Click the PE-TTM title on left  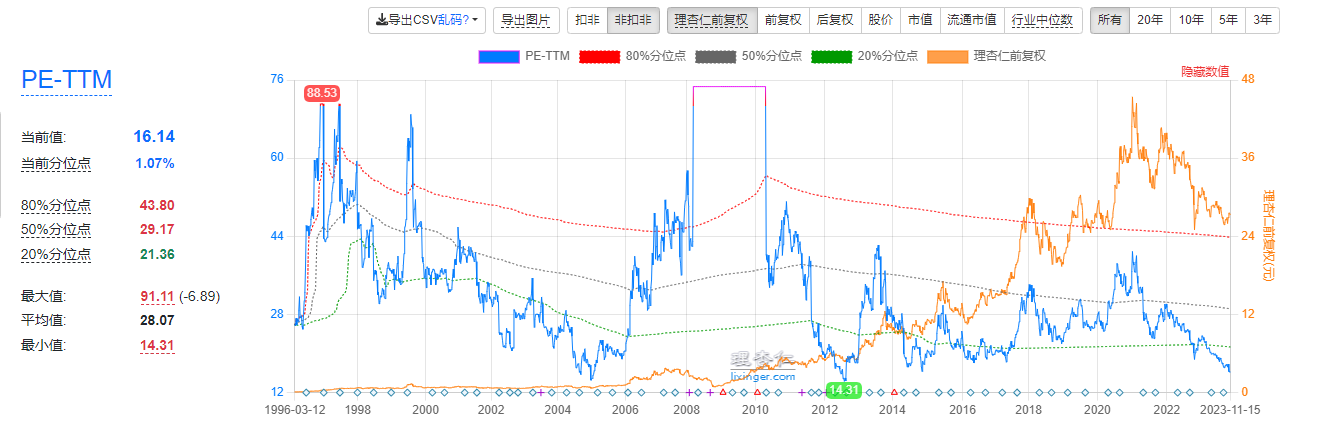pos(66,80)
